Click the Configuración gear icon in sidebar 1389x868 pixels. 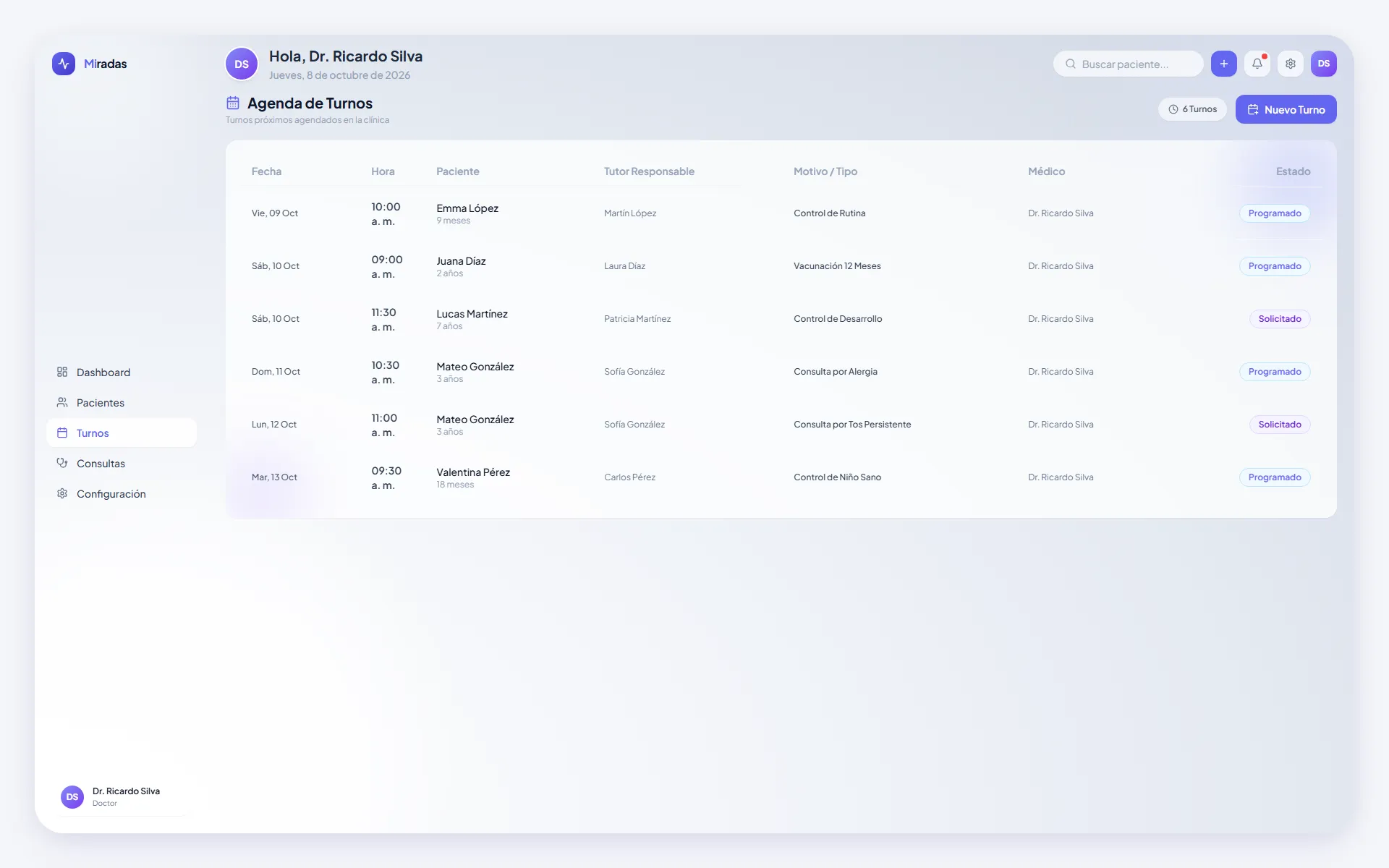[x=62, y=493]
